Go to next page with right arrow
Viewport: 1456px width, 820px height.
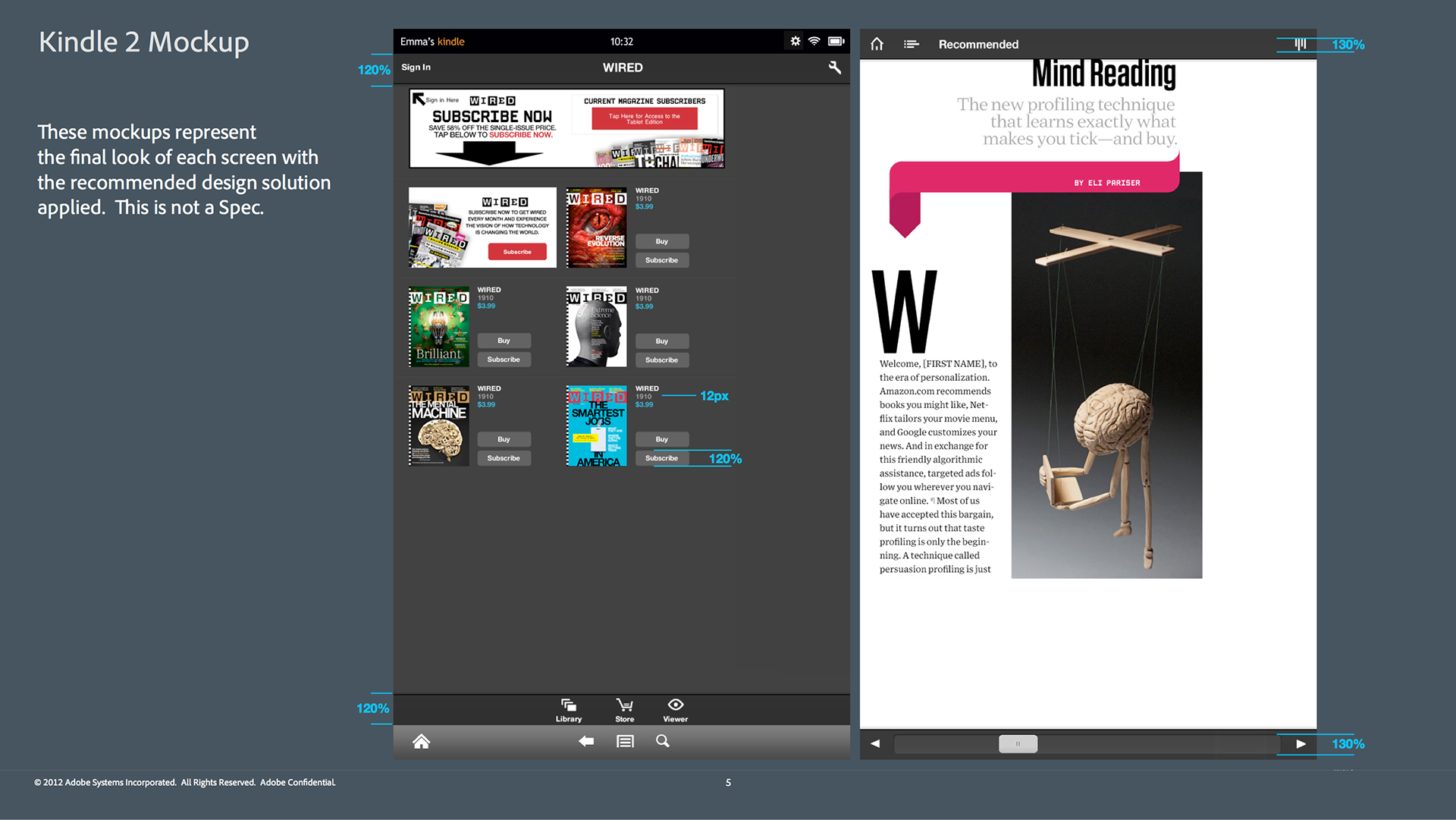tap(1301, 743)
